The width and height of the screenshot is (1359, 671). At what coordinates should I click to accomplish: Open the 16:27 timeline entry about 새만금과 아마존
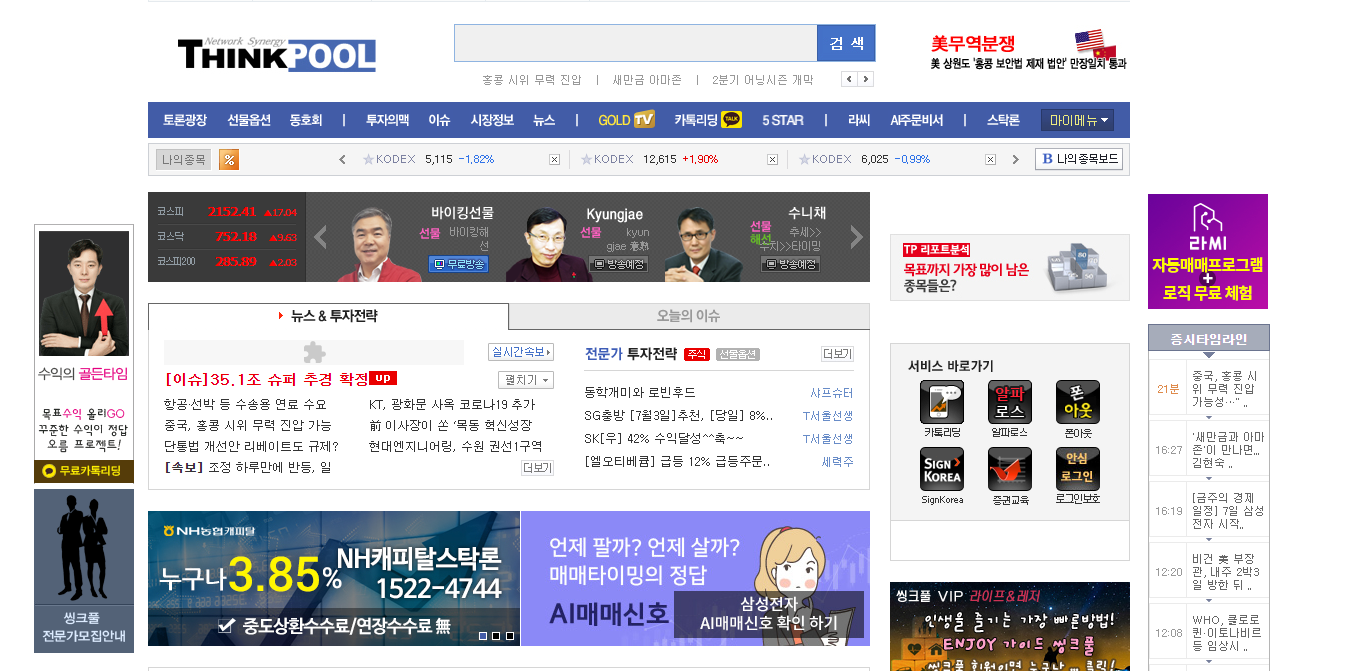click(1210, 450)
